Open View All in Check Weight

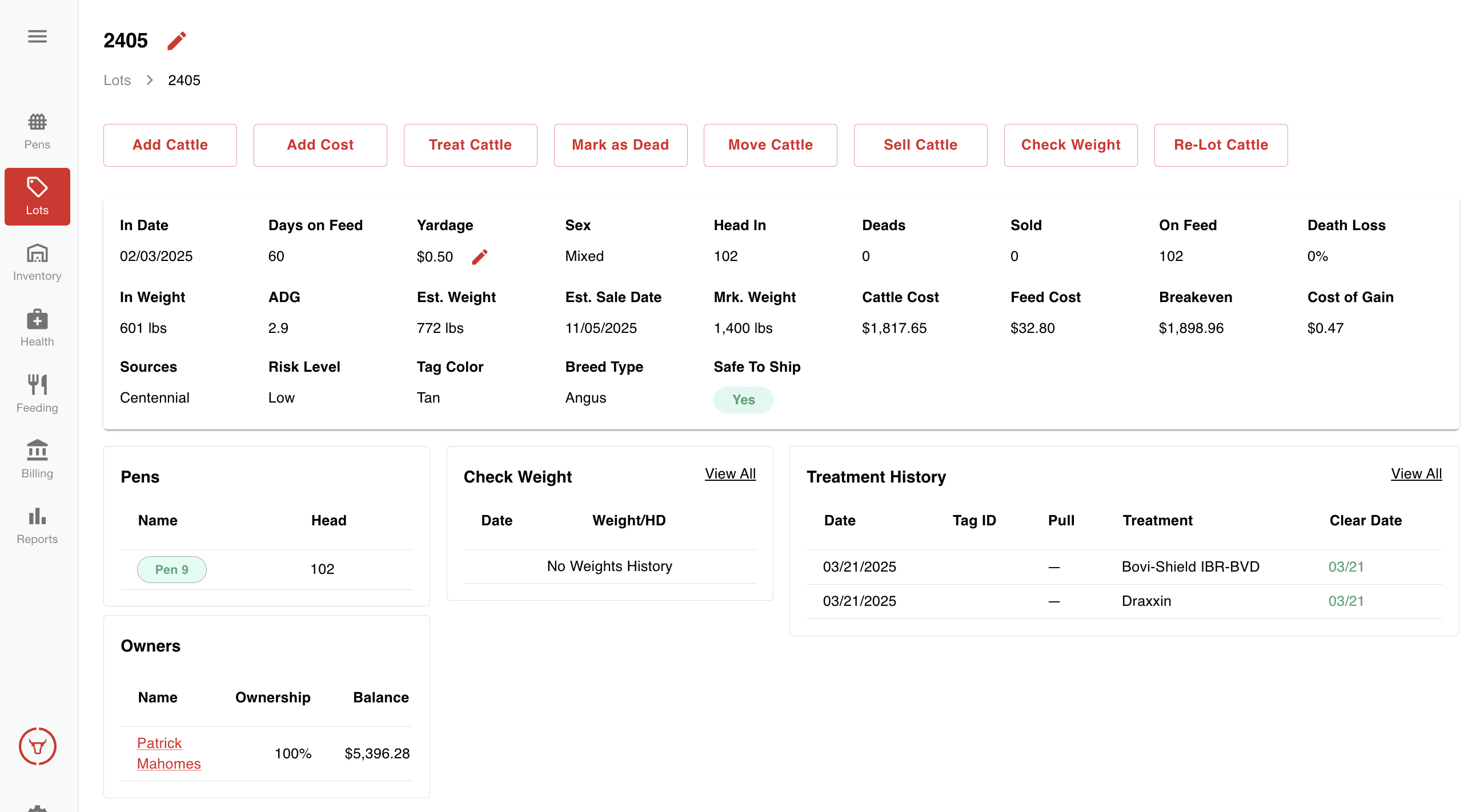coord(729,473)
